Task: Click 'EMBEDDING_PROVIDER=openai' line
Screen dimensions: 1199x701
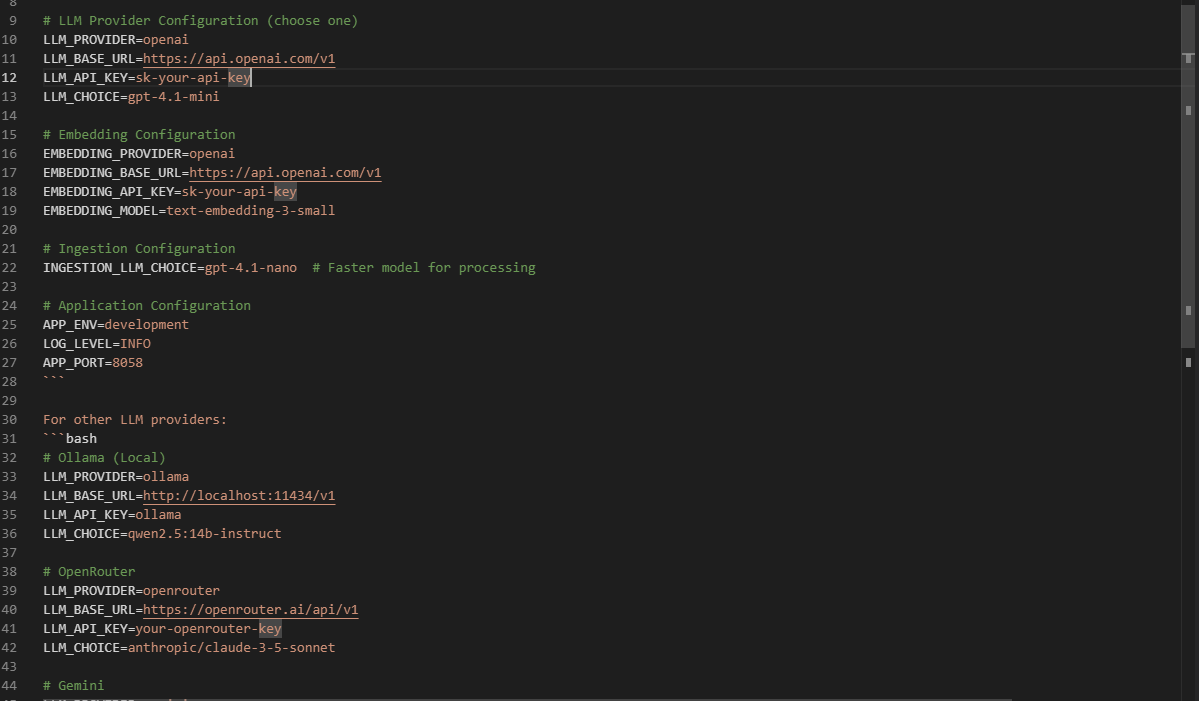Action: point(139,154)
